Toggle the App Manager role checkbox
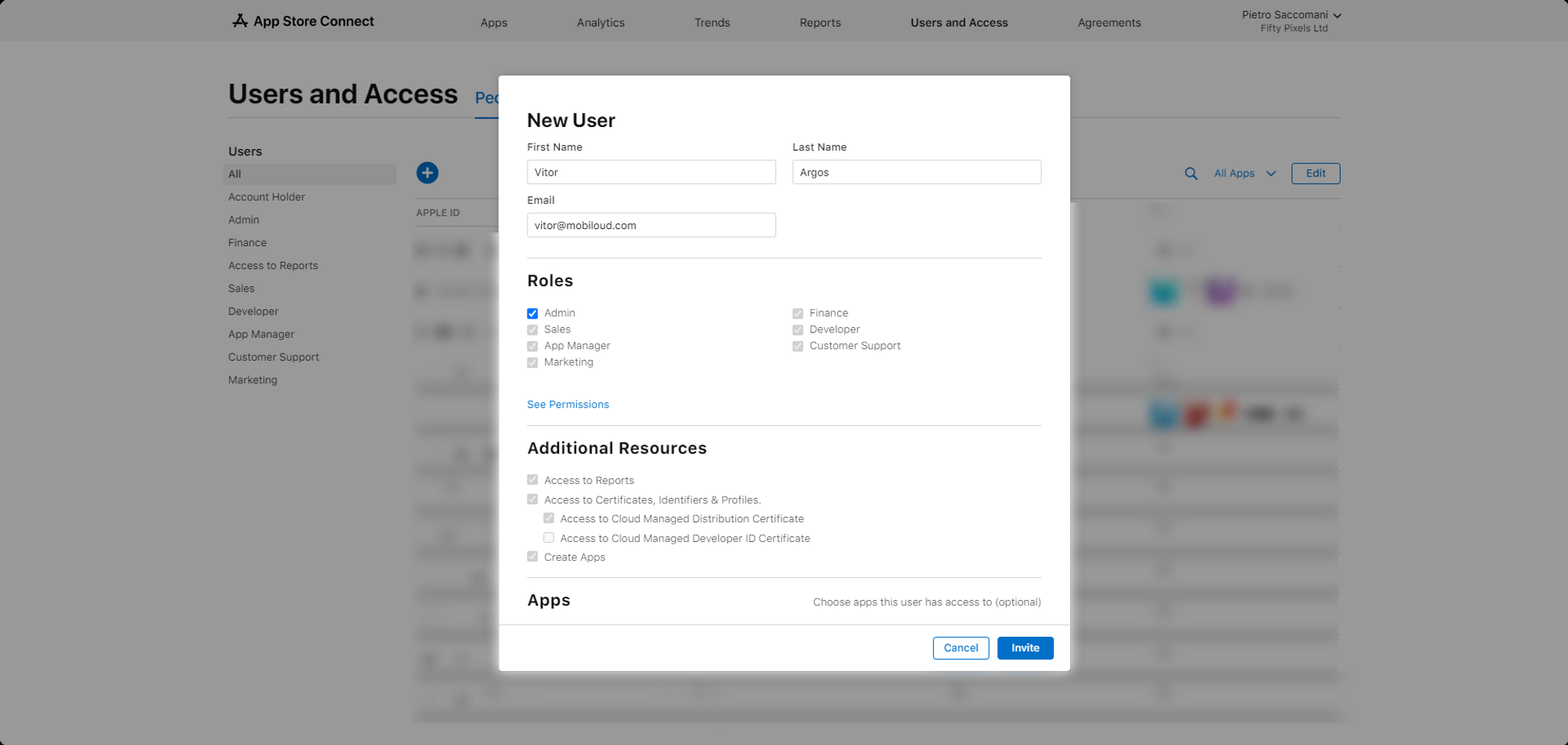The image size is (1568, 745). [x=532, y=347]
